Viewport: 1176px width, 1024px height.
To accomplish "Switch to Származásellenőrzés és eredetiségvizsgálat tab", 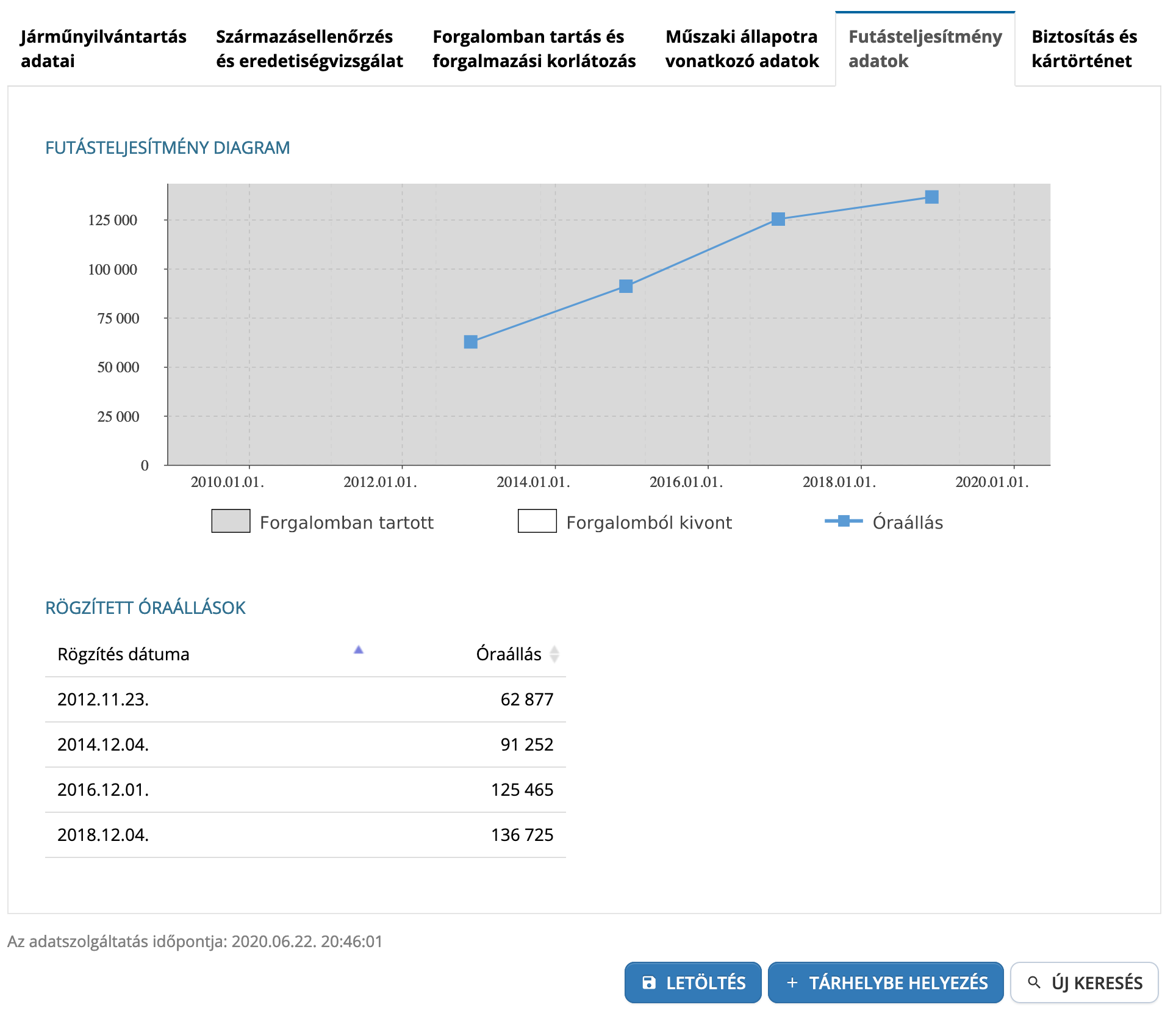I will point(309,49).
